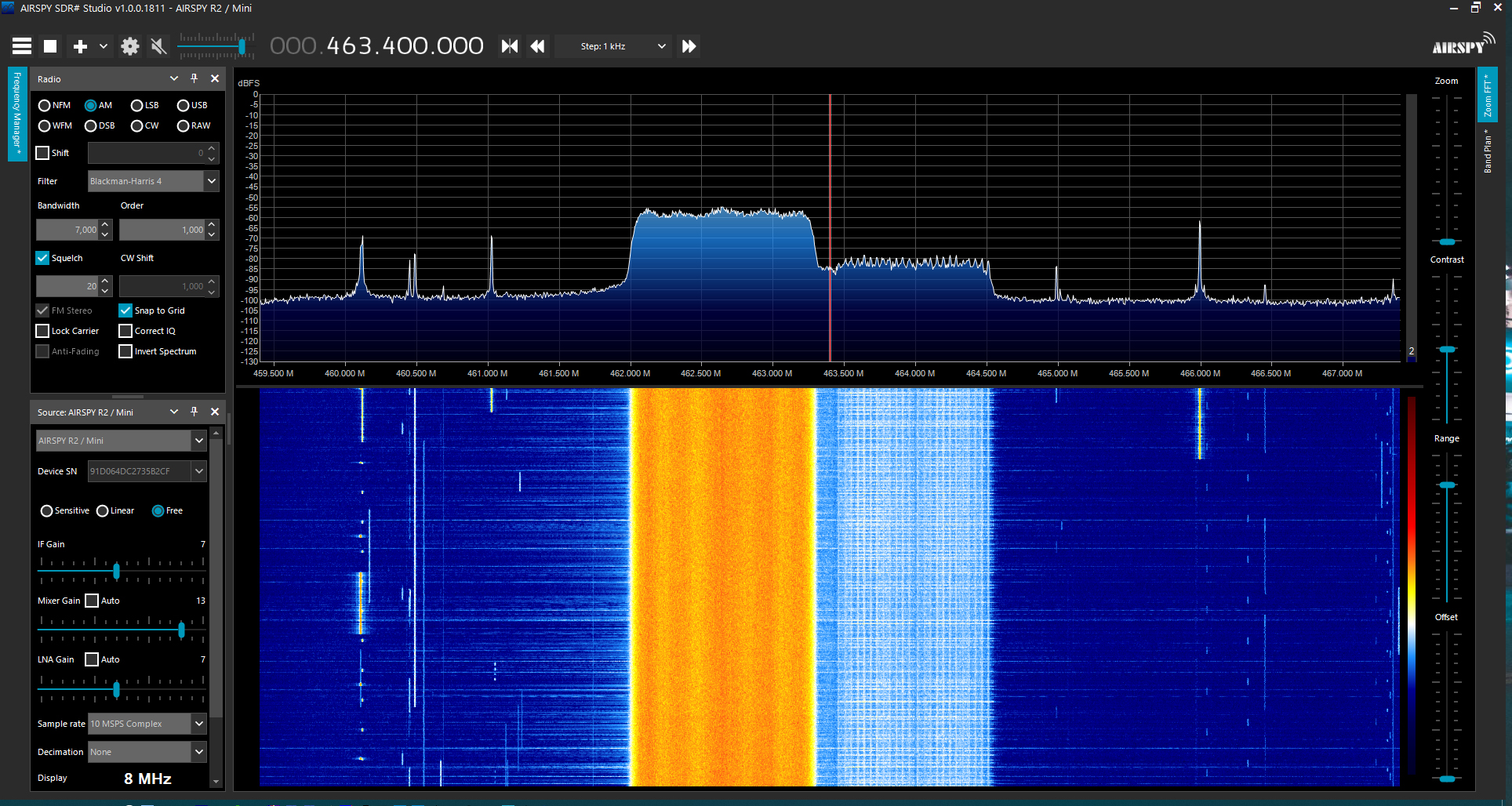
Task: Click the LNA Gain slider
Action: click(x=122, y=689)
